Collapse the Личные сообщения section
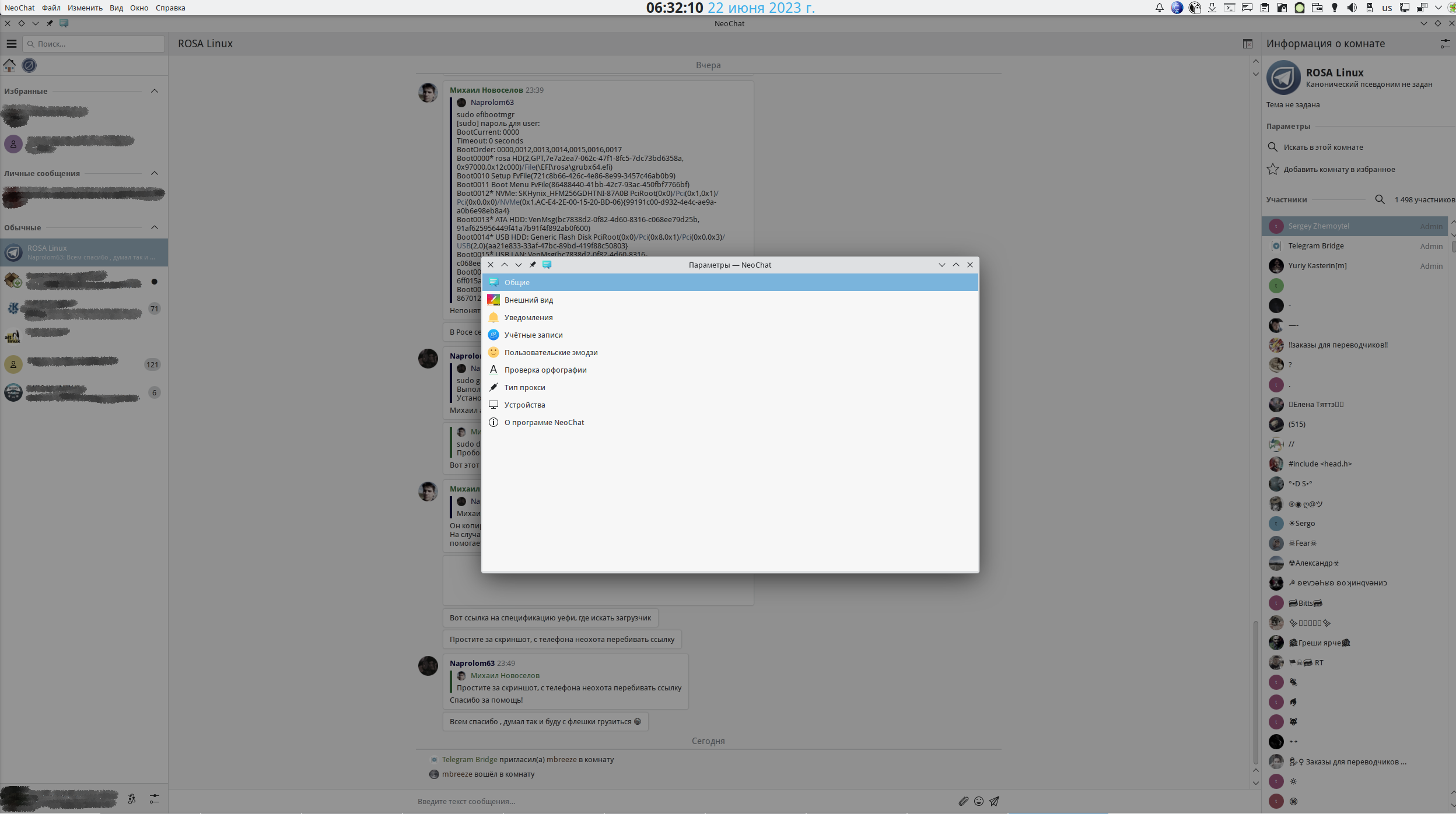Viewport: 1456px width, 814px height. (155, 173)
